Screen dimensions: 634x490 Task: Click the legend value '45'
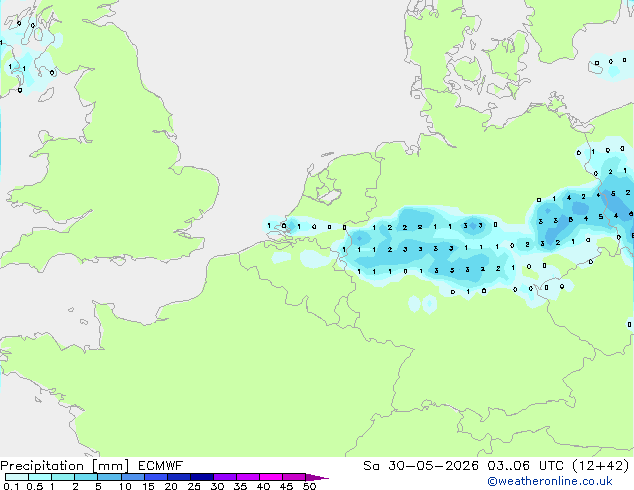pyautogui.click(x=287, y=486)
